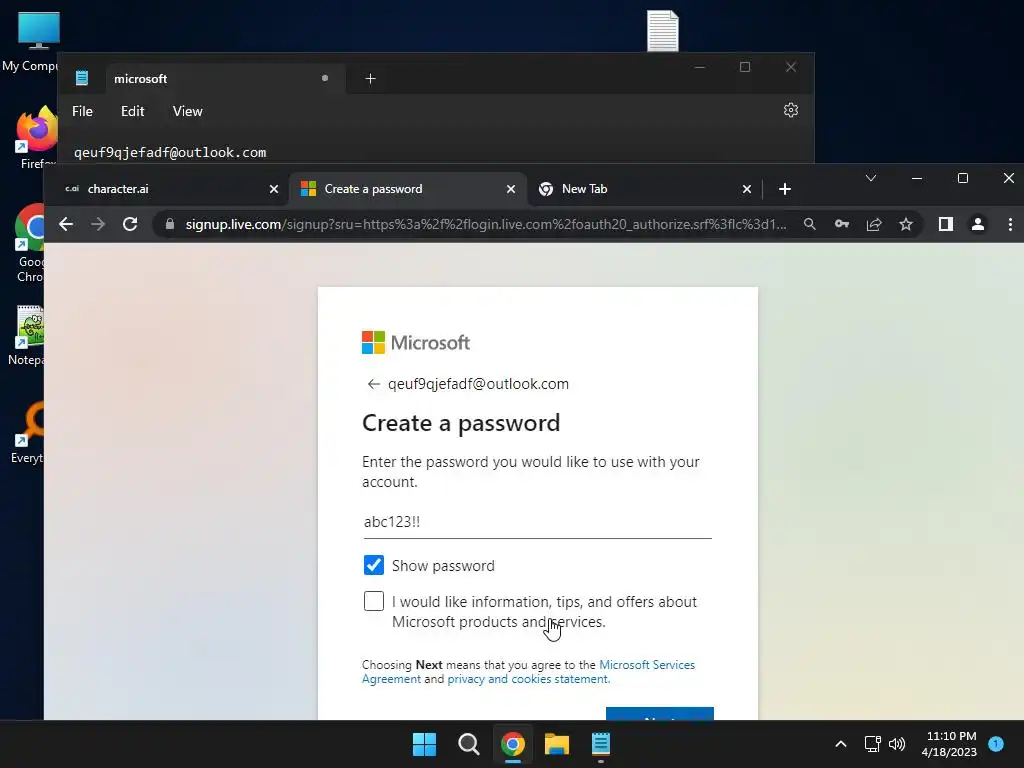Screen dimensions: 1024x768
Task: Open Notepad Edit menu
Action: pos(133,111)
